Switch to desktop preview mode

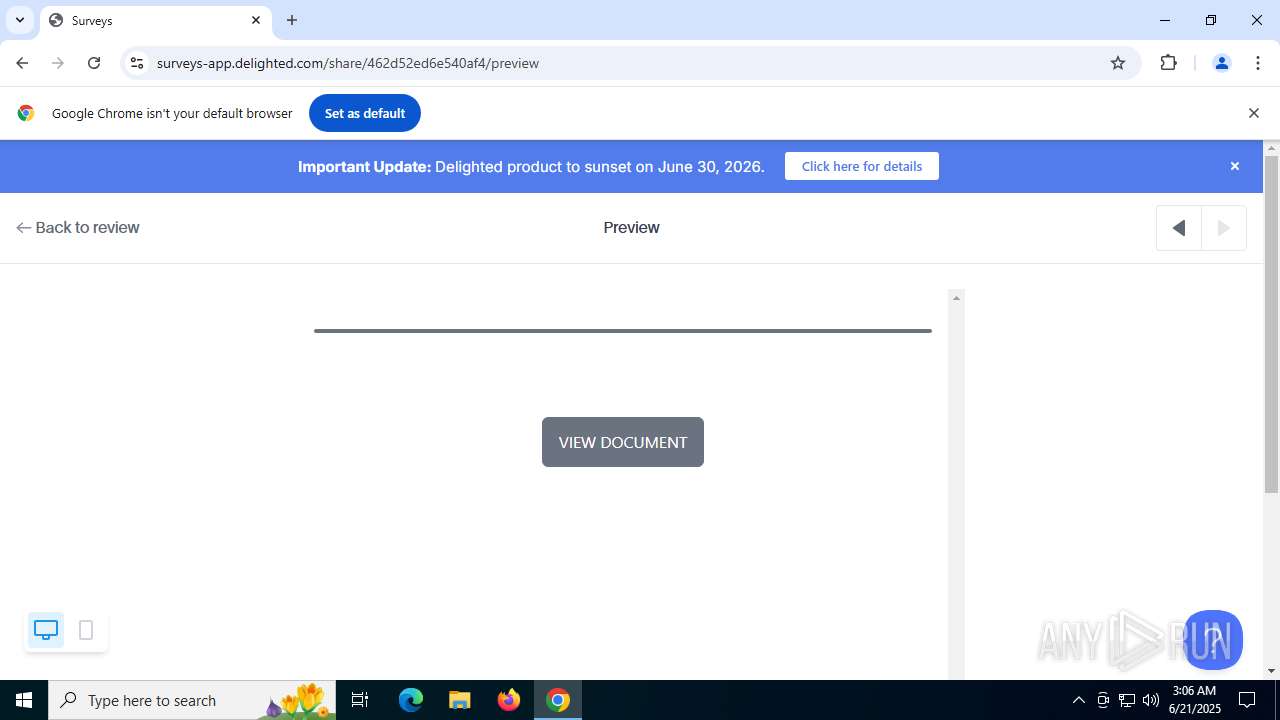point(46,630)
